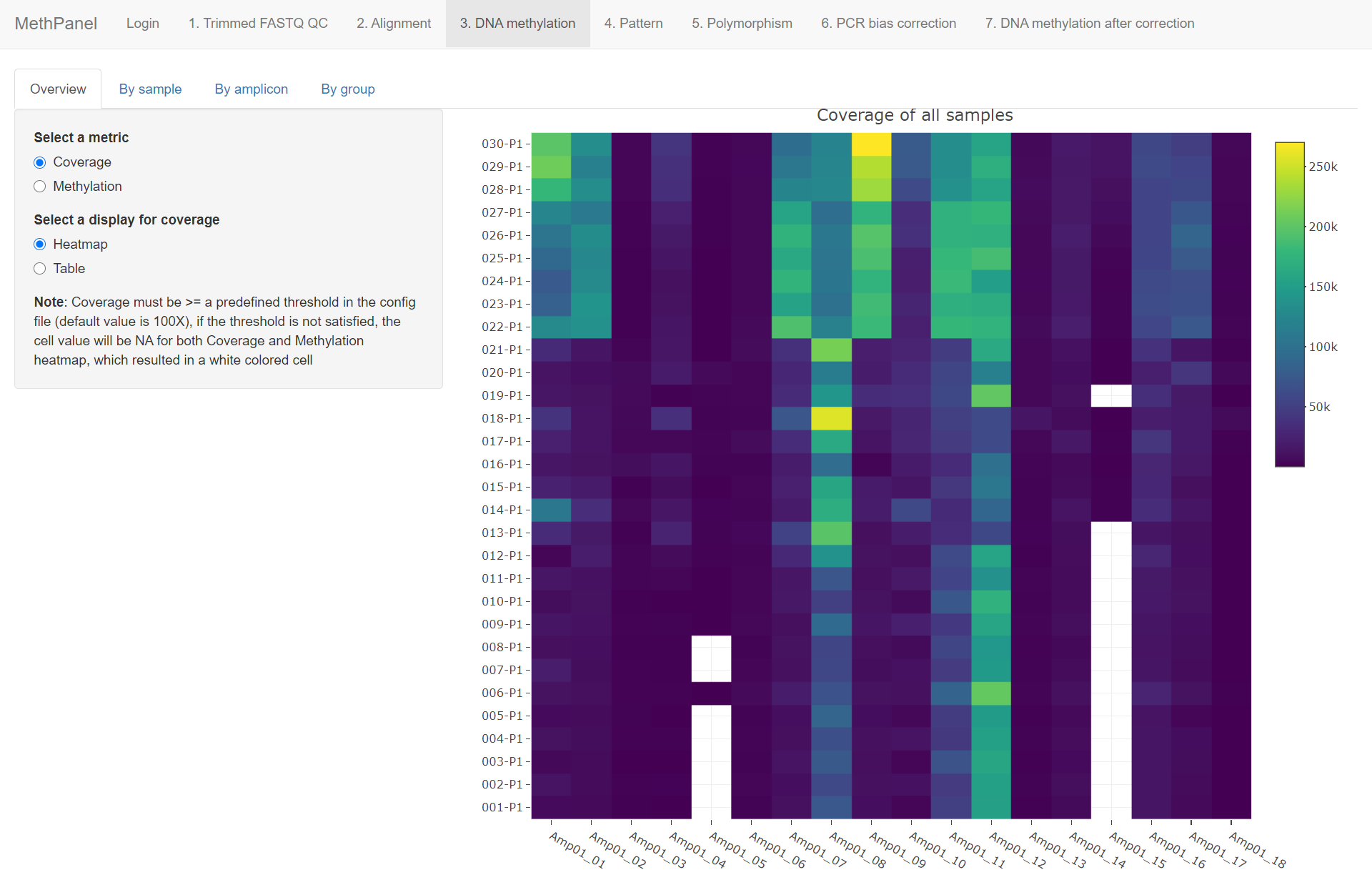Switch to the By amplicon tab
This screenshot has width=1372, height=880.
(251, 89)
